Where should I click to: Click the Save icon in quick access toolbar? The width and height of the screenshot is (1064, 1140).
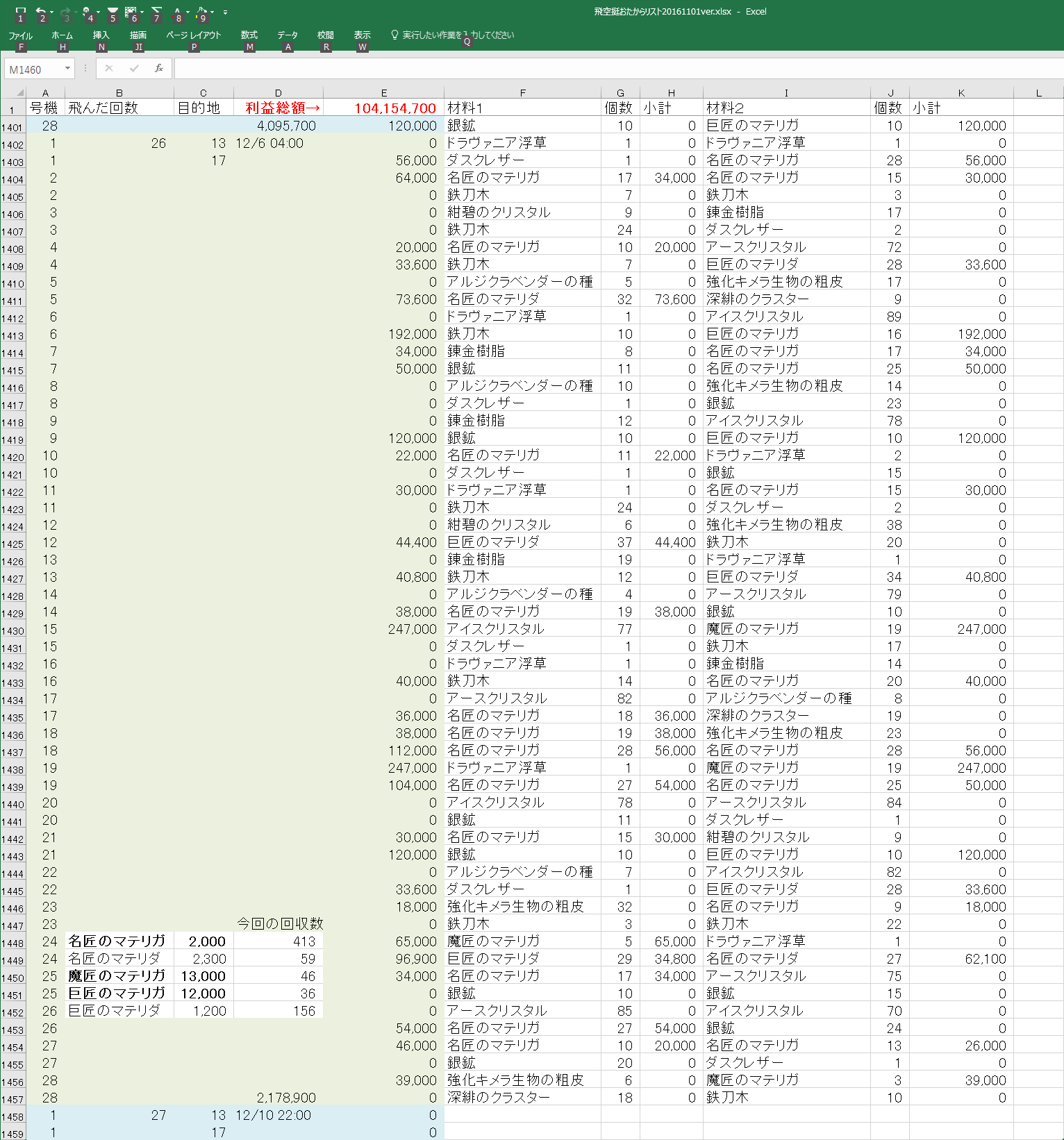(x=21, y=12)
